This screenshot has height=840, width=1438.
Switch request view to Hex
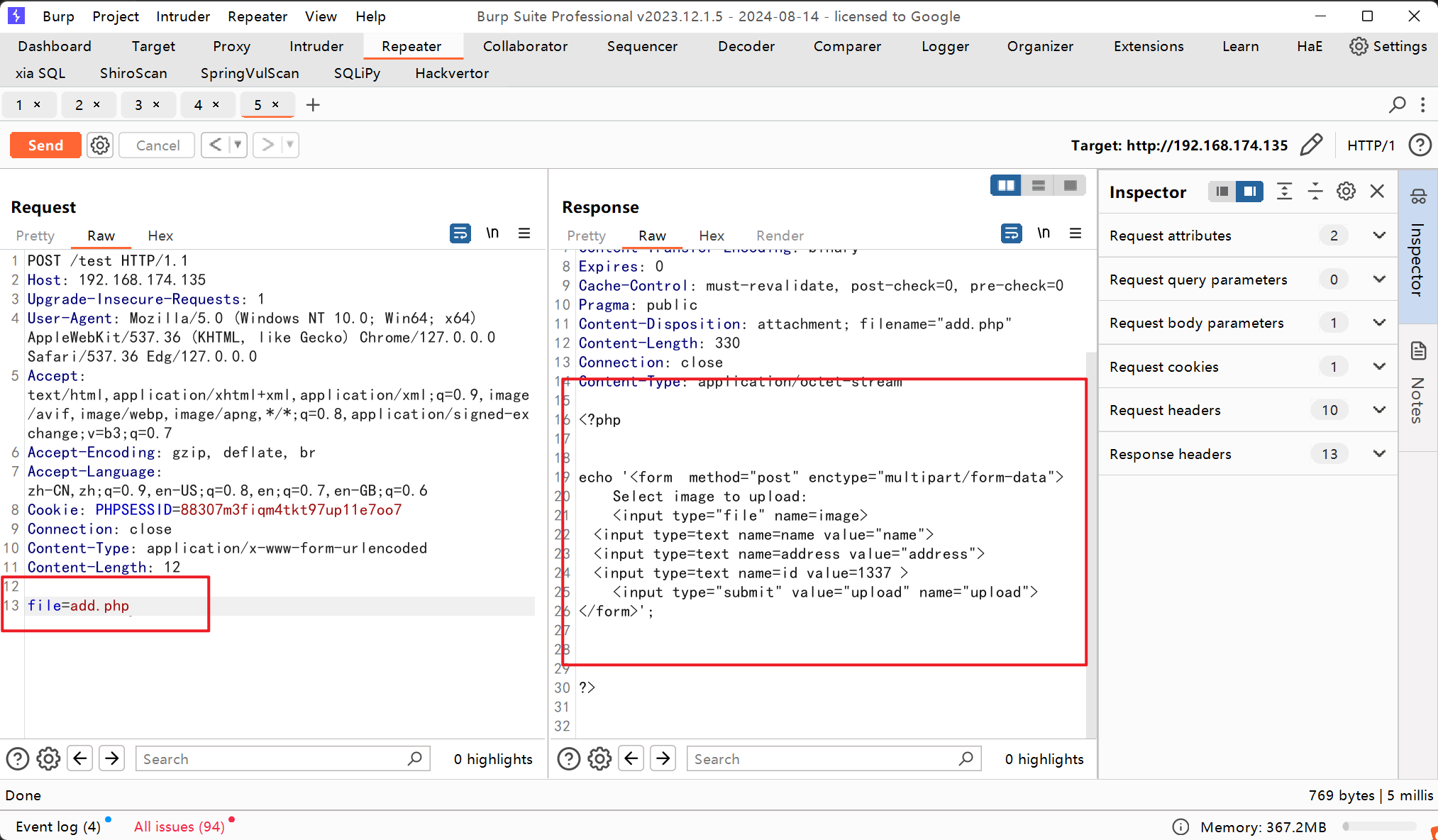[x=160, y=236]
